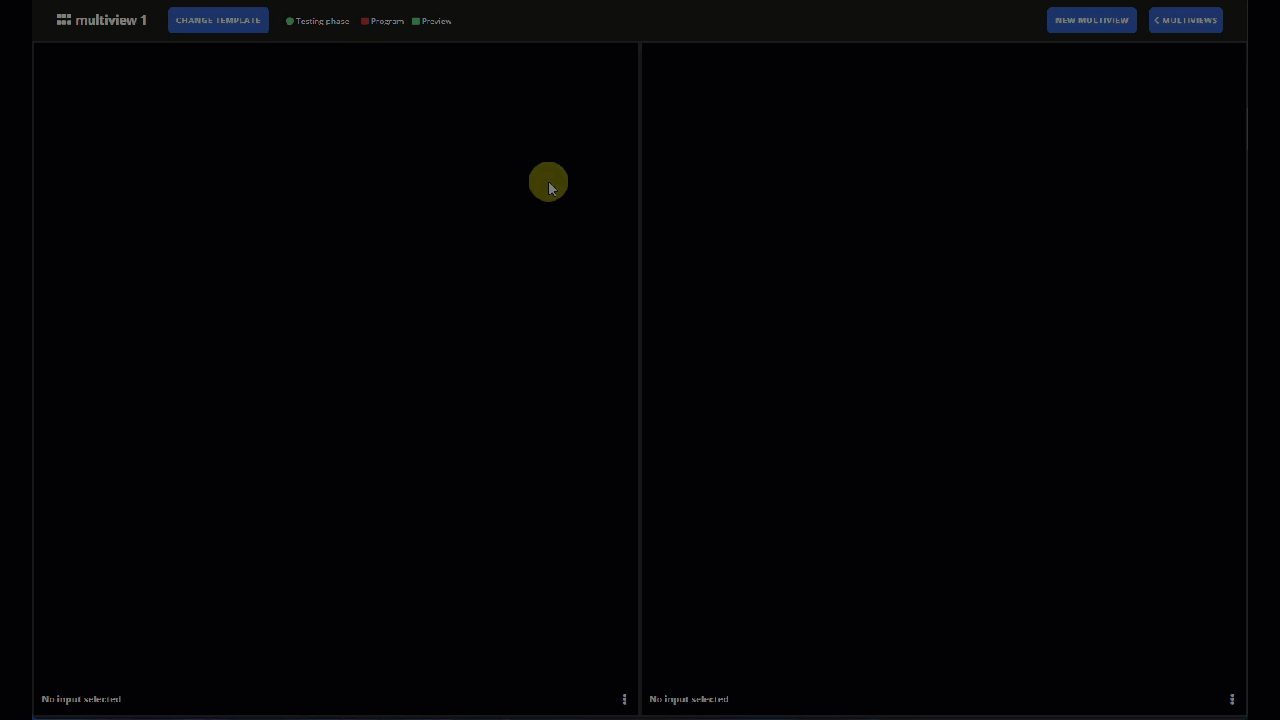The width and height of the screenshot is (1280, 720).
Task: Select the right multiview video pane
Action: click(944, 370)
